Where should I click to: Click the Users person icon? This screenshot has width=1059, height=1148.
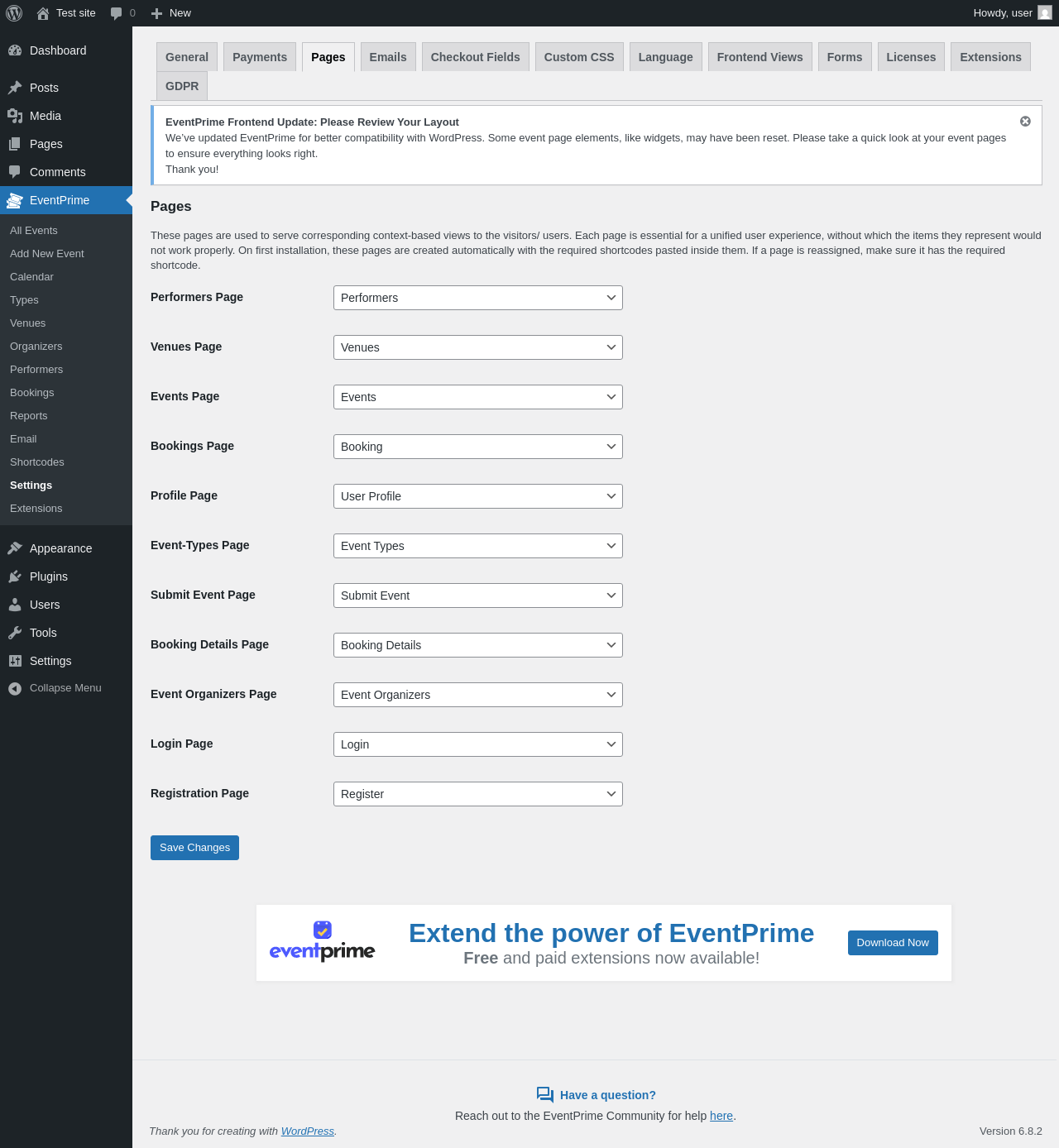click(15, 605)
